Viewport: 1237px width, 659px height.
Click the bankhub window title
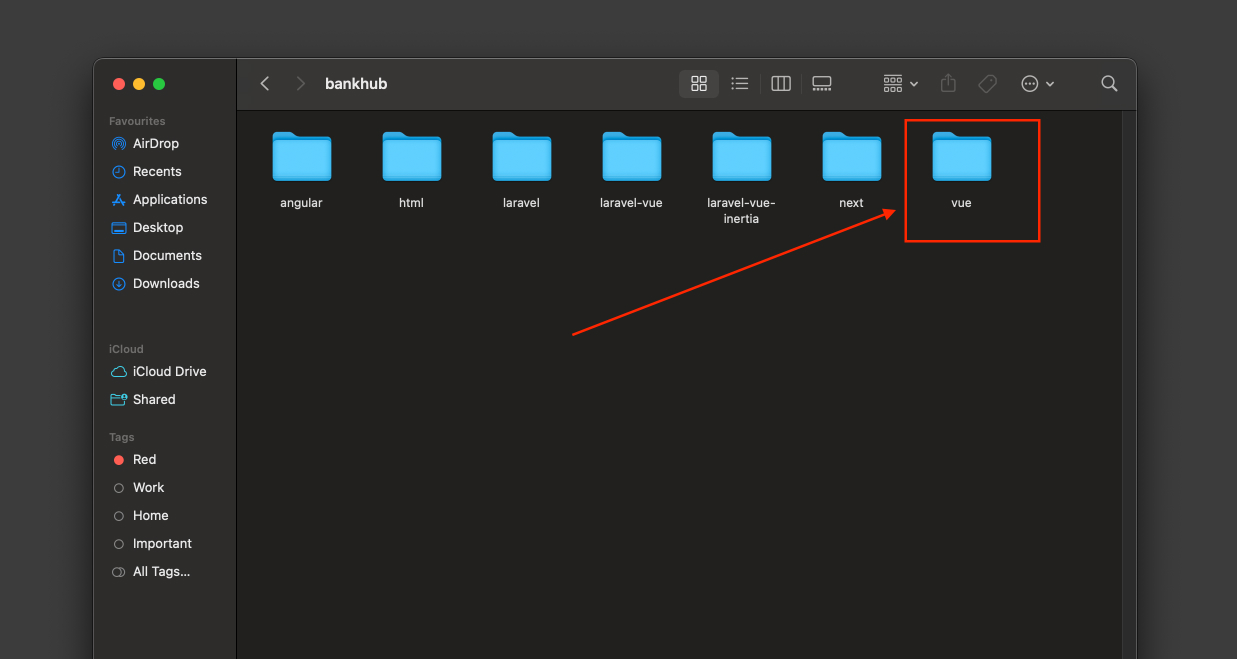pyautogui.click(x=356, y=84)
